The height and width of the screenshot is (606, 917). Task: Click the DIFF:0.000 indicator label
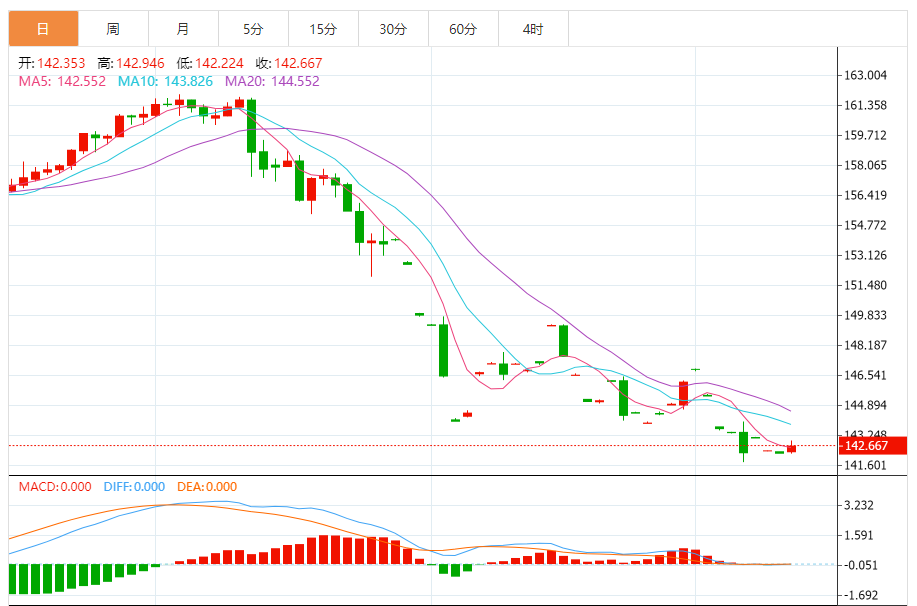coord(134,487)
